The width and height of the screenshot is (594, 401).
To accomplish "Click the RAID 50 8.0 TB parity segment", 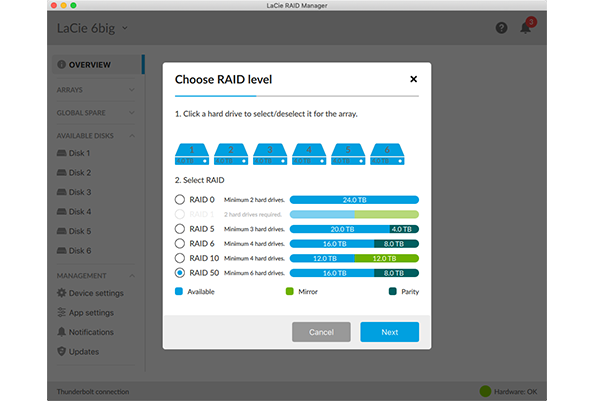I will 397,273.
